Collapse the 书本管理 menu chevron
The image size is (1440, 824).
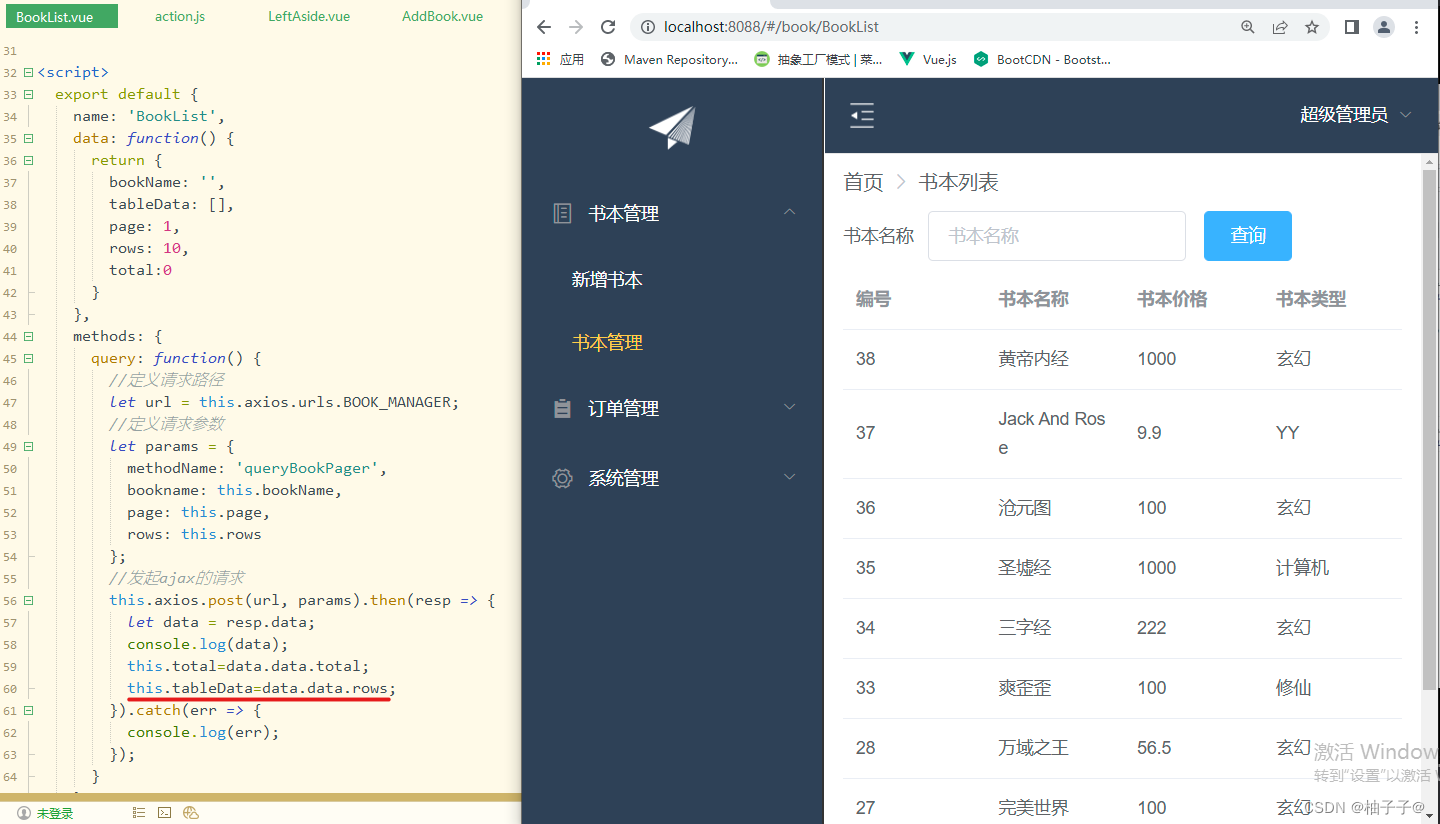[x=790, y=212]
